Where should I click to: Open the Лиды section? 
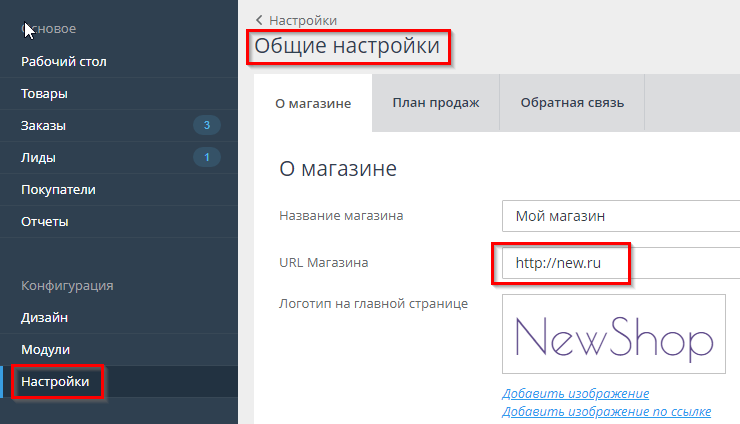point(38,157)
